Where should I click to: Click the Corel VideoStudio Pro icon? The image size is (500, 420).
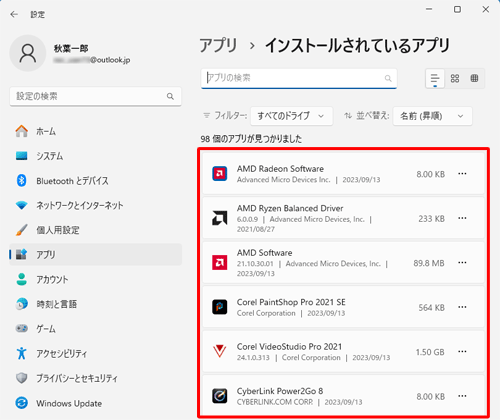point(220,351)
